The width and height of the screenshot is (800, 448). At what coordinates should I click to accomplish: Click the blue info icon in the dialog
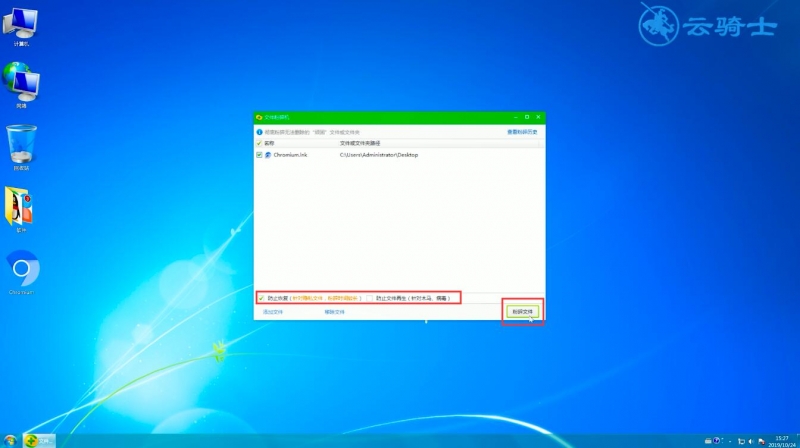(x=259, y=132)
